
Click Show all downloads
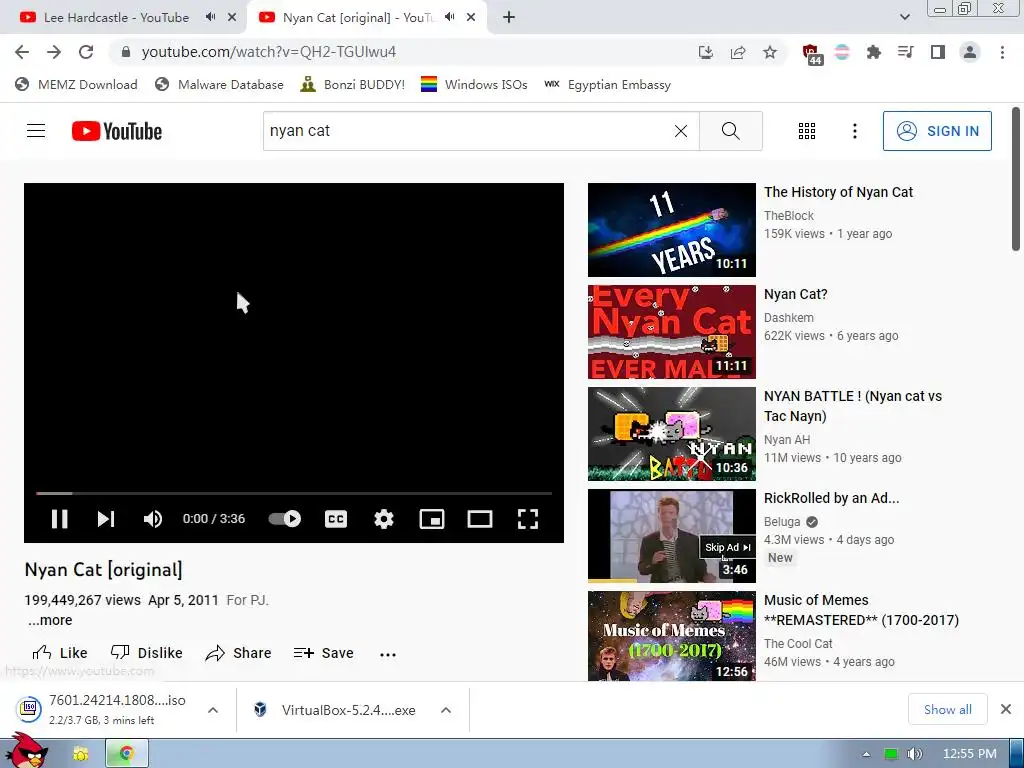click(948, 709)
